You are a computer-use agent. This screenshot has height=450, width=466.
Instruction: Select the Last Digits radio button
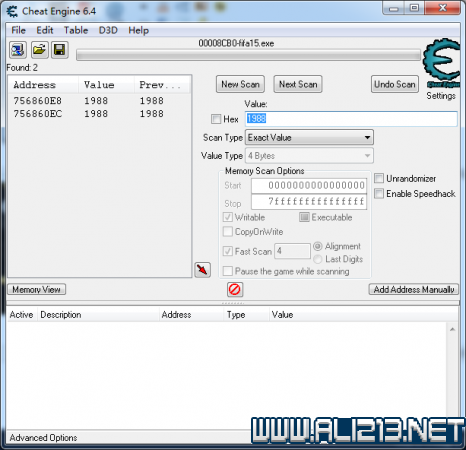(318, 259)
